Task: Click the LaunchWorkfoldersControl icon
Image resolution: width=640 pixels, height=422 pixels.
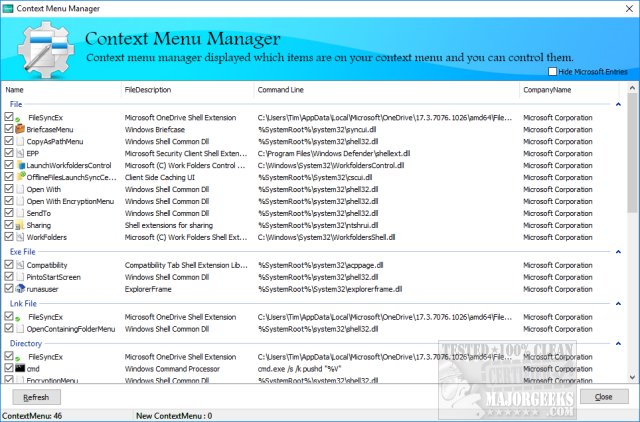Action: point(20,165)
